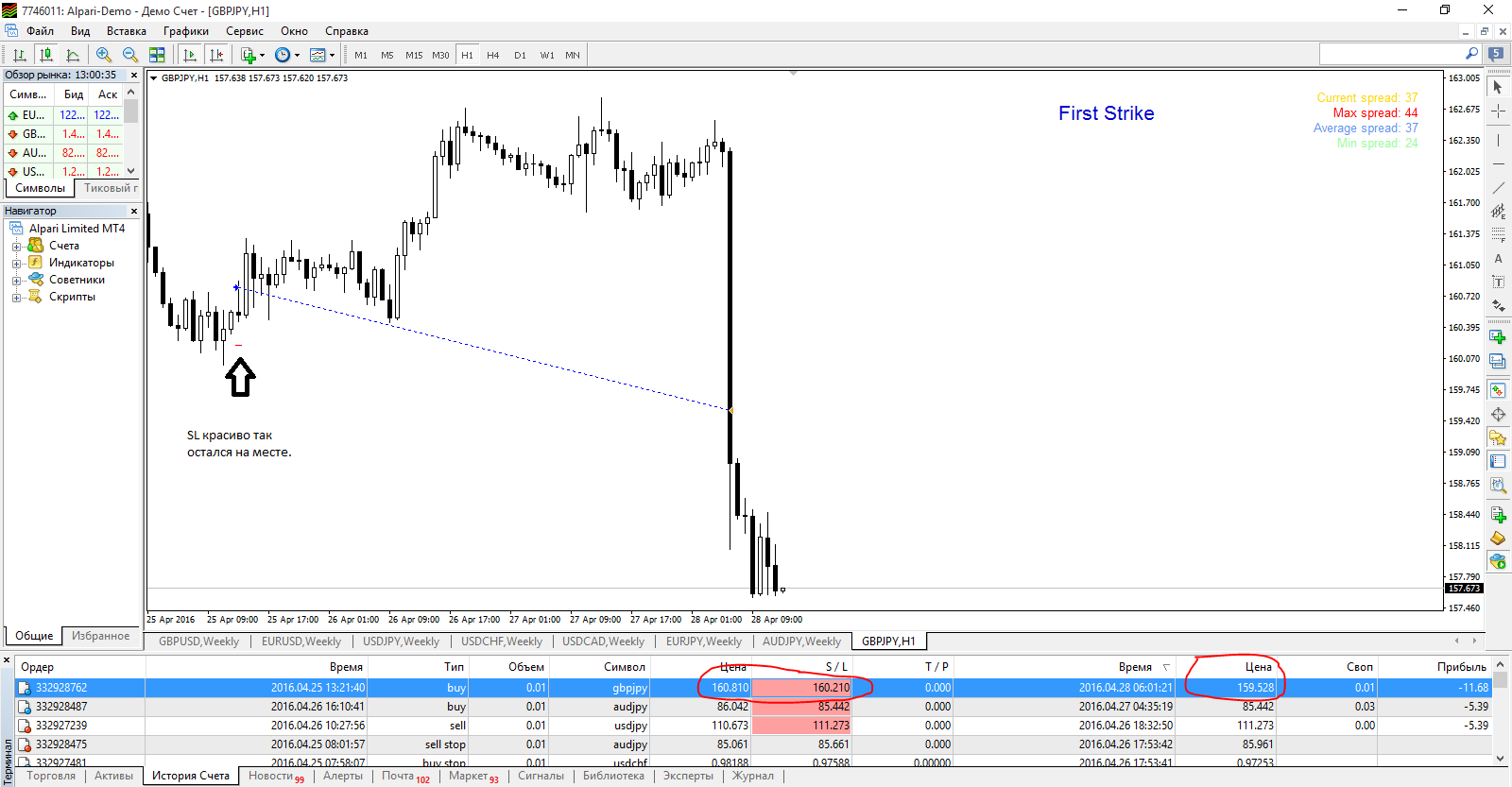This screenshot has height=787, width=1512.
Task: Insert arrows objects tool
Action: point(1498,305)
